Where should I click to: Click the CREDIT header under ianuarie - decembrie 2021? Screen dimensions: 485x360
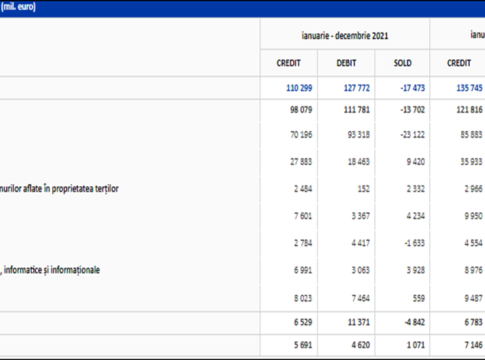pyautogui.click(x=289, y=63)
